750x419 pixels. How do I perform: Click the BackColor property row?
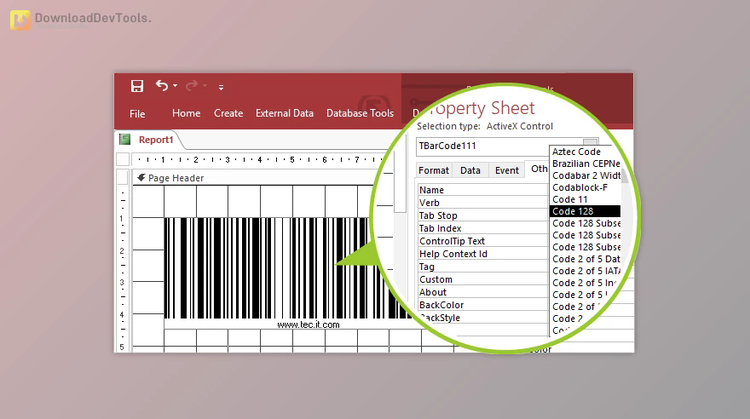coord(482,305)
